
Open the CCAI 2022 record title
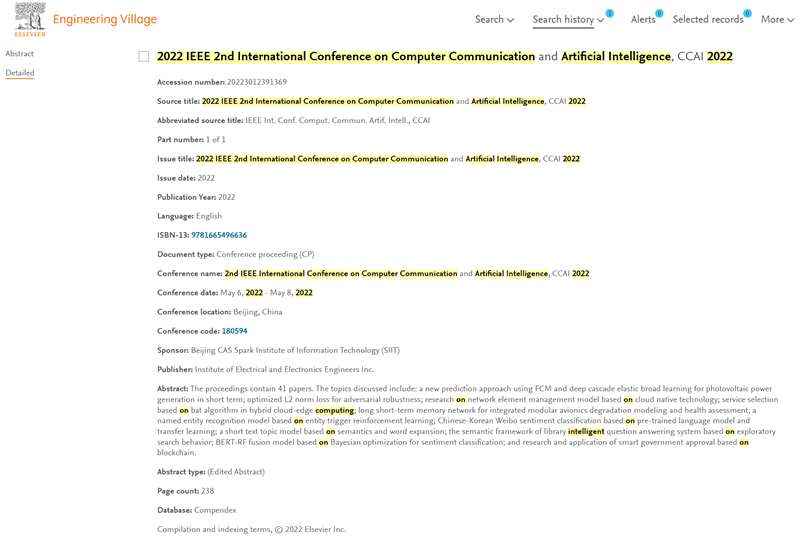[444, 56]
